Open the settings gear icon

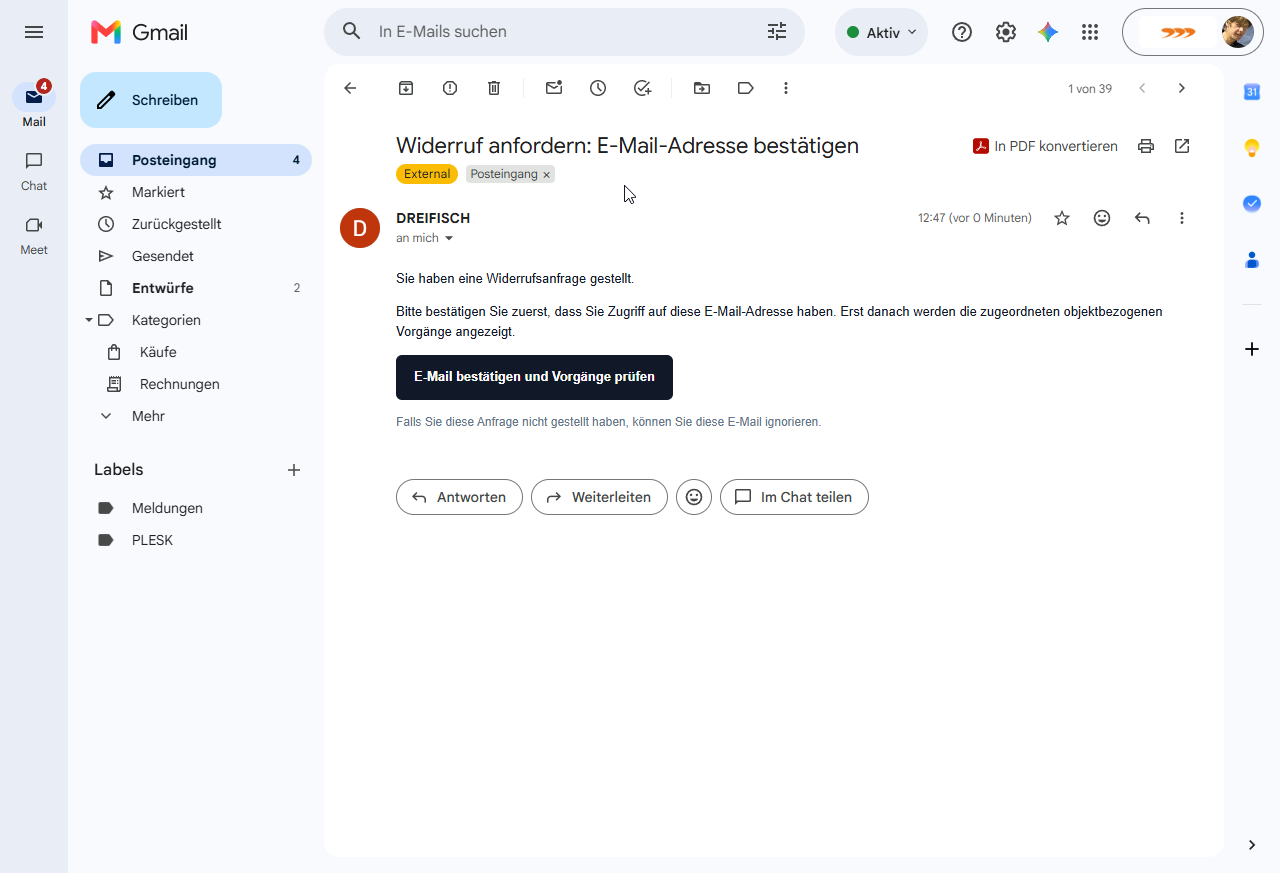(x=1006, y=32)
